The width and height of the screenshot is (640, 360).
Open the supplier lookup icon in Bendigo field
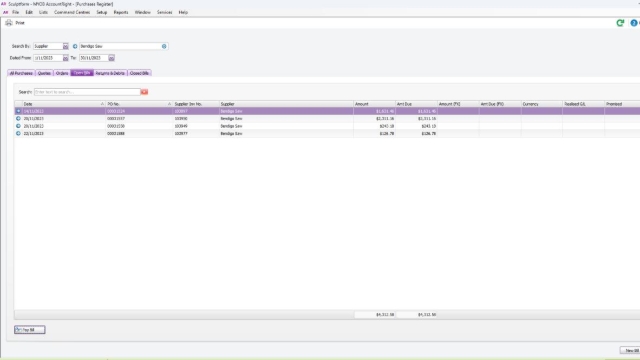164,46
